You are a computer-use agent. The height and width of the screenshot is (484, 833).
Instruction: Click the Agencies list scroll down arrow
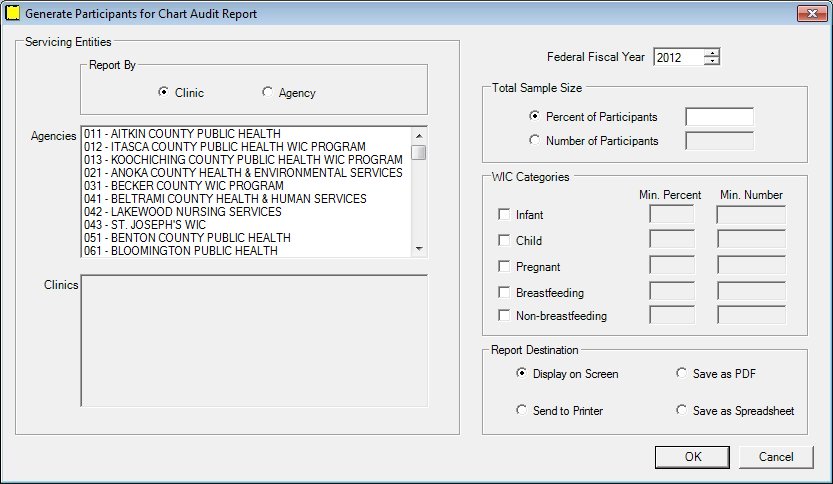[x=419, y=249]
